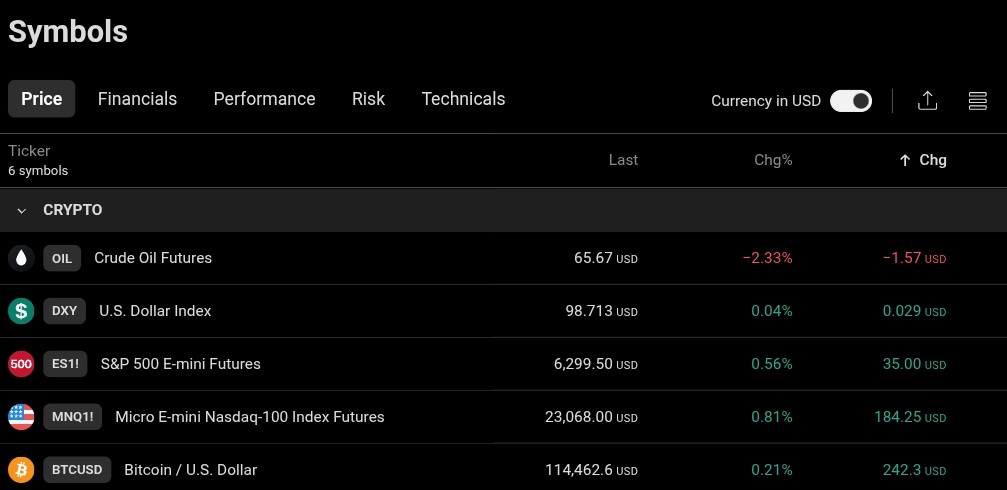Open the table view layout icon
This screenshot has height=490, width=1007.
coord(977,101)
